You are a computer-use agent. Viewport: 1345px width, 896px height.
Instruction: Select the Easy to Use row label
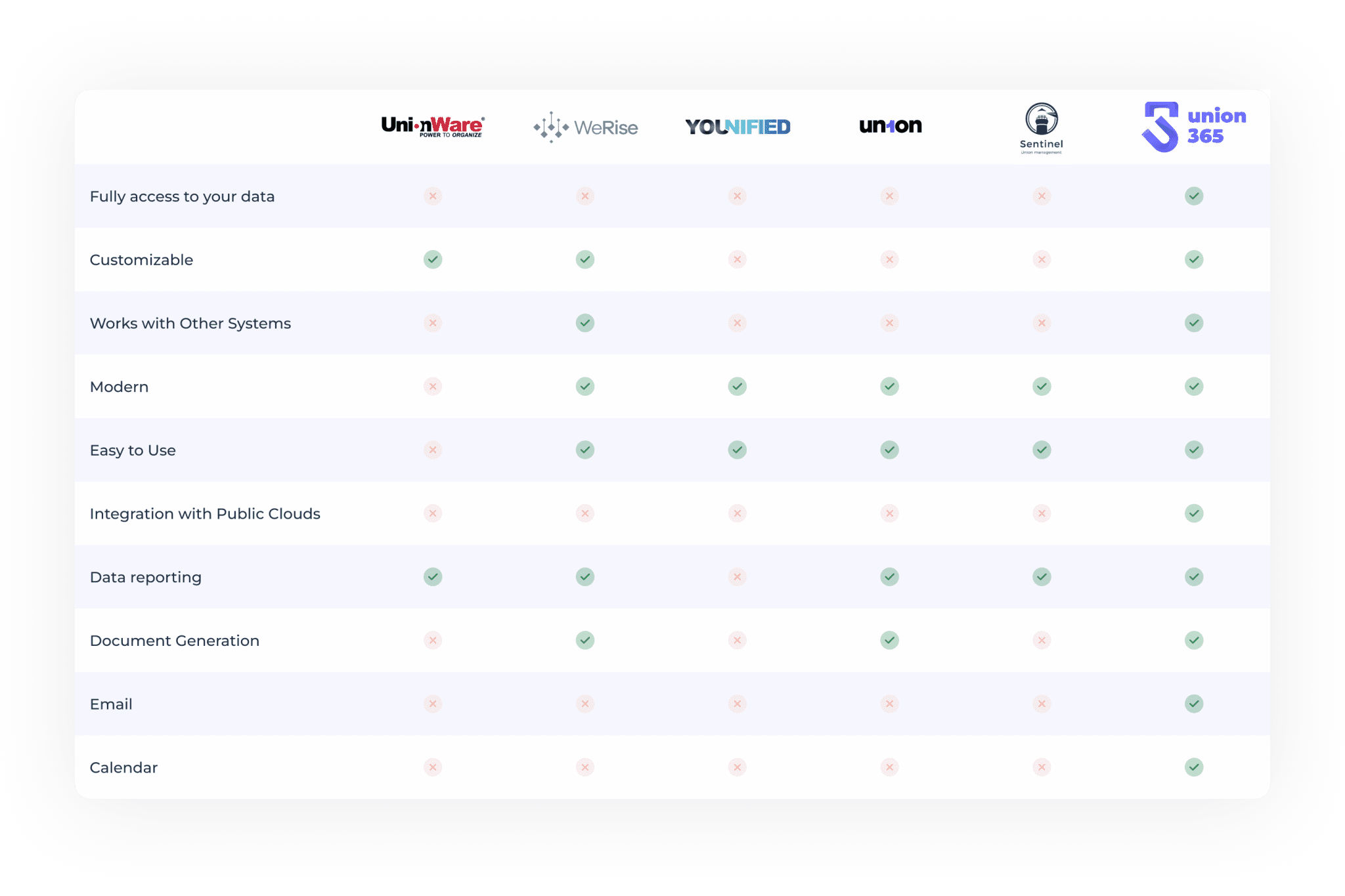pyautogui.click(x=133, y=450)
